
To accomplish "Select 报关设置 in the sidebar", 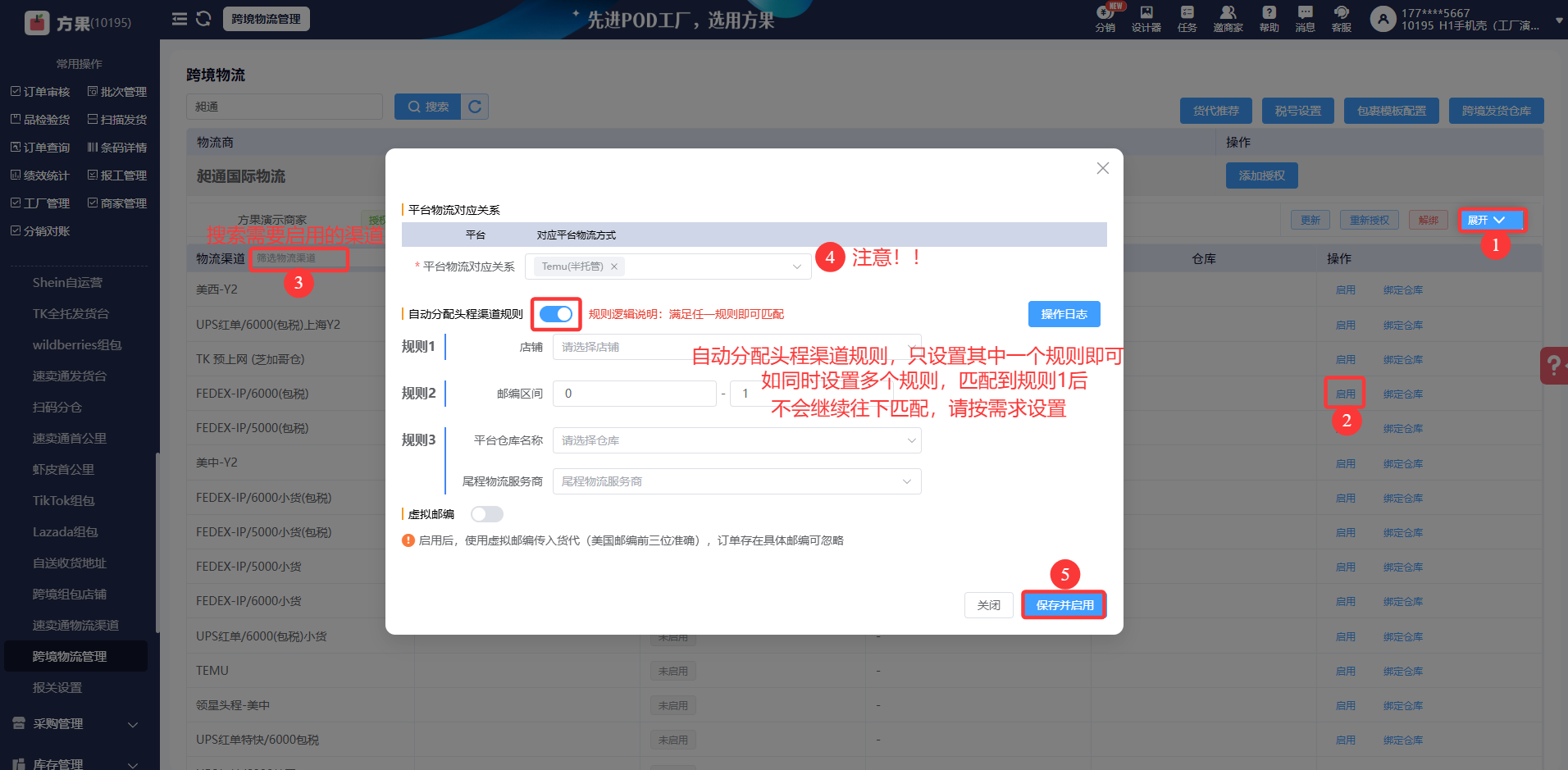I will 57,687.
